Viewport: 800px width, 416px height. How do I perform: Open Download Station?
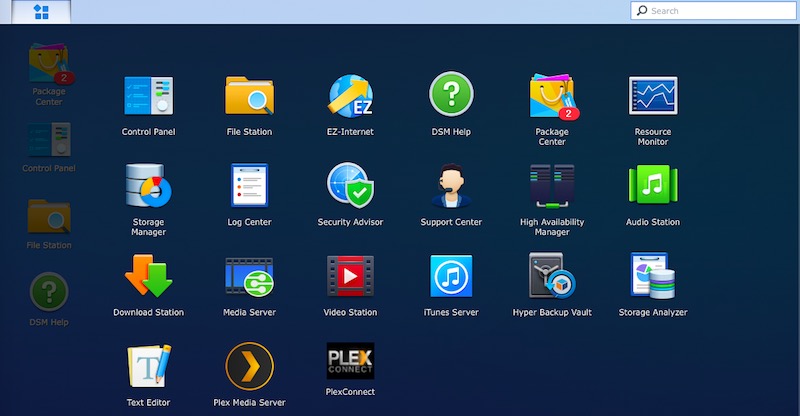[x=148, y=276]
